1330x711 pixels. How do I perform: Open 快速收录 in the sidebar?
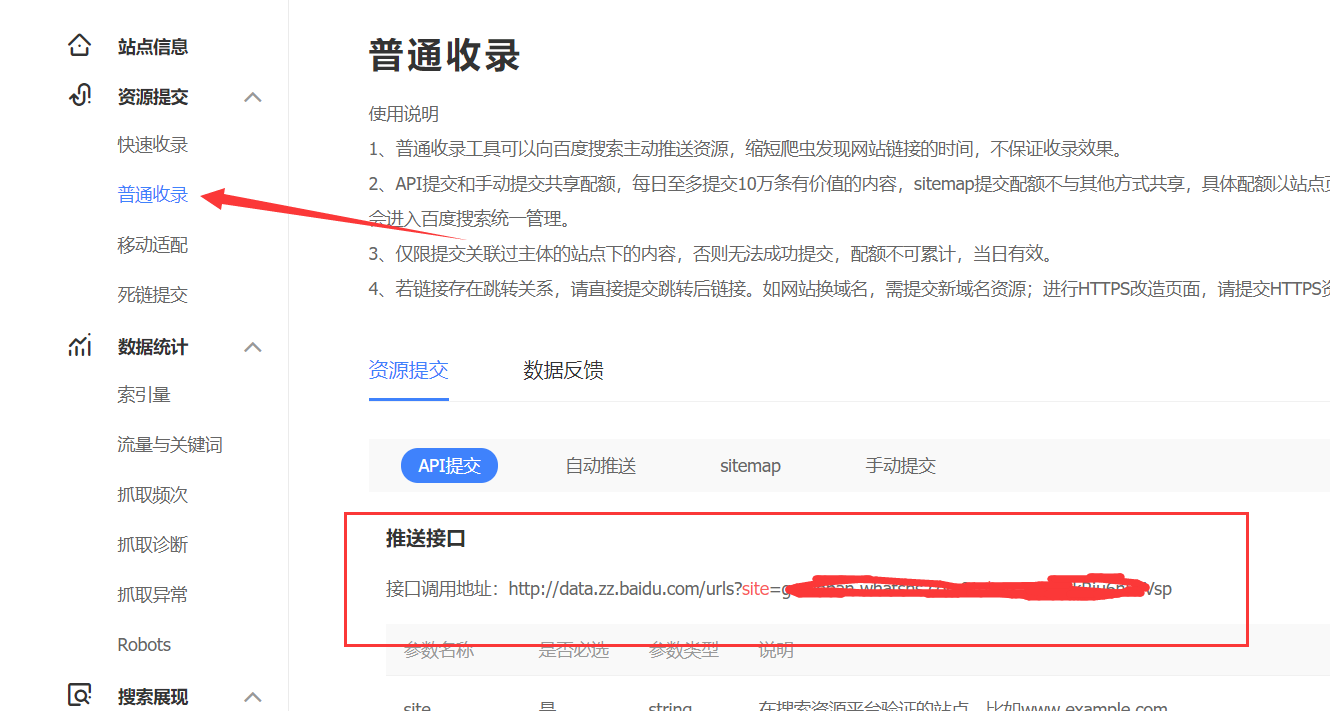pyautogui.click(x=152, y=145)
